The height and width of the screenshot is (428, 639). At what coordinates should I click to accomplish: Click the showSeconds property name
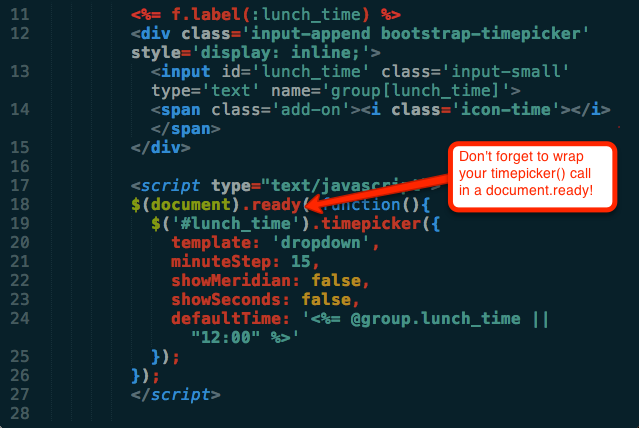pos(226,300)
